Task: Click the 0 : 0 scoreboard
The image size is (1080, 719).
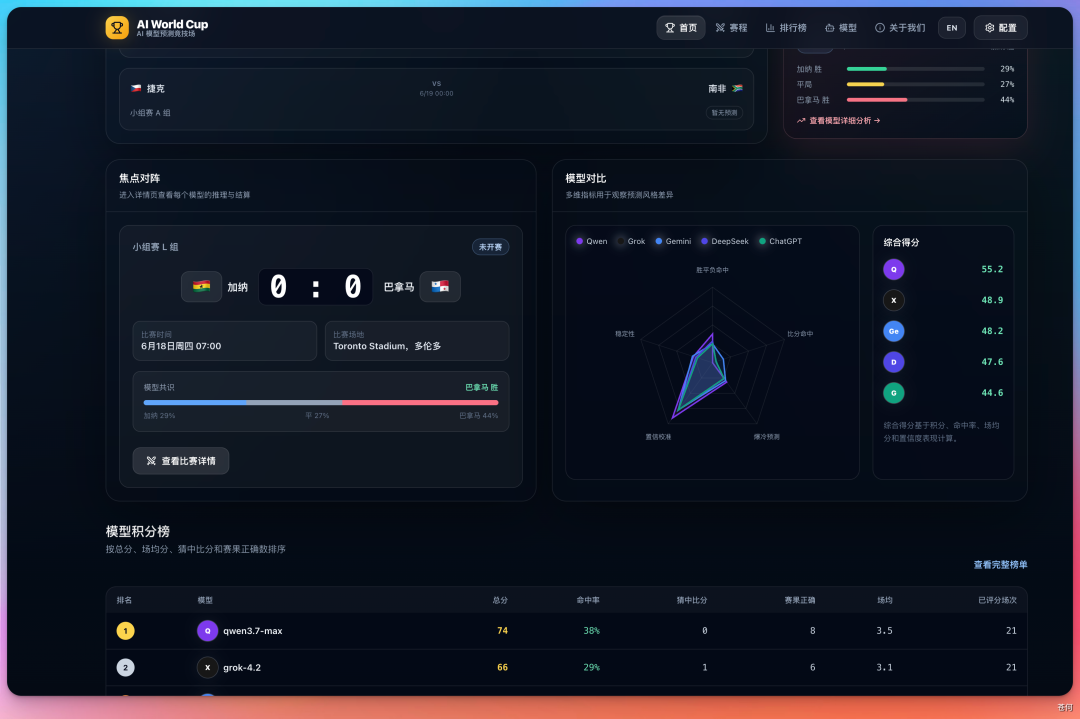Action: point(315,286)
